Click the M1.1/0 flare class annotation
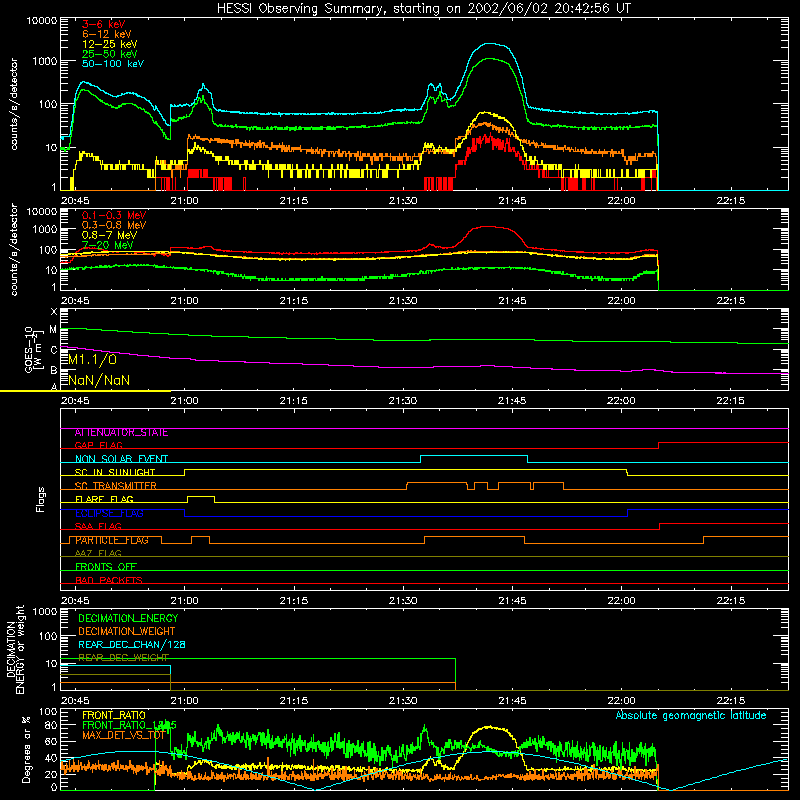Viewport: 800px width, 800px height. click(92, 360)
